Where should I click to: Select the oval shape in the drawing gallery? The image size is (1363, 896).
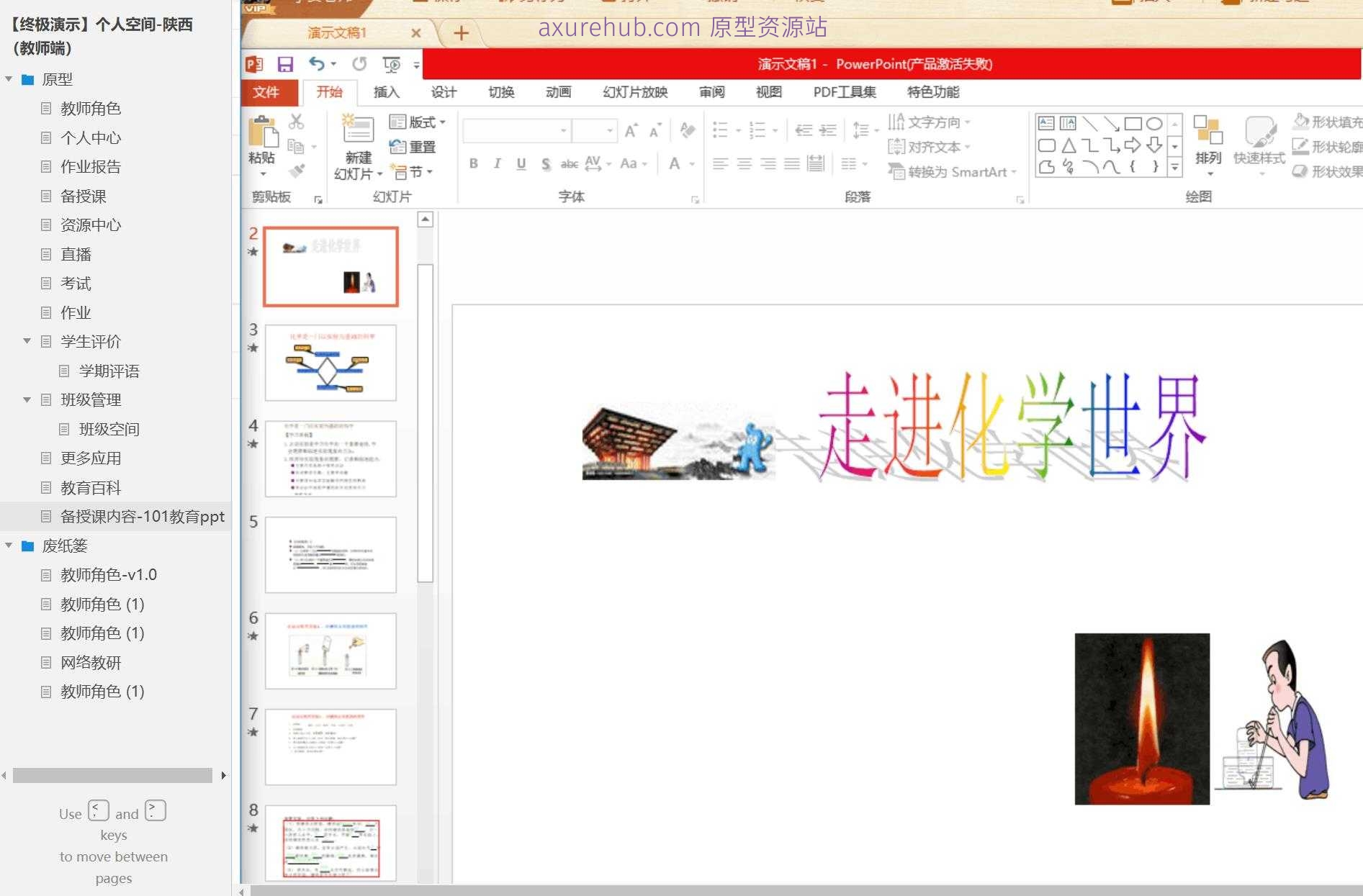point(1156,124)
